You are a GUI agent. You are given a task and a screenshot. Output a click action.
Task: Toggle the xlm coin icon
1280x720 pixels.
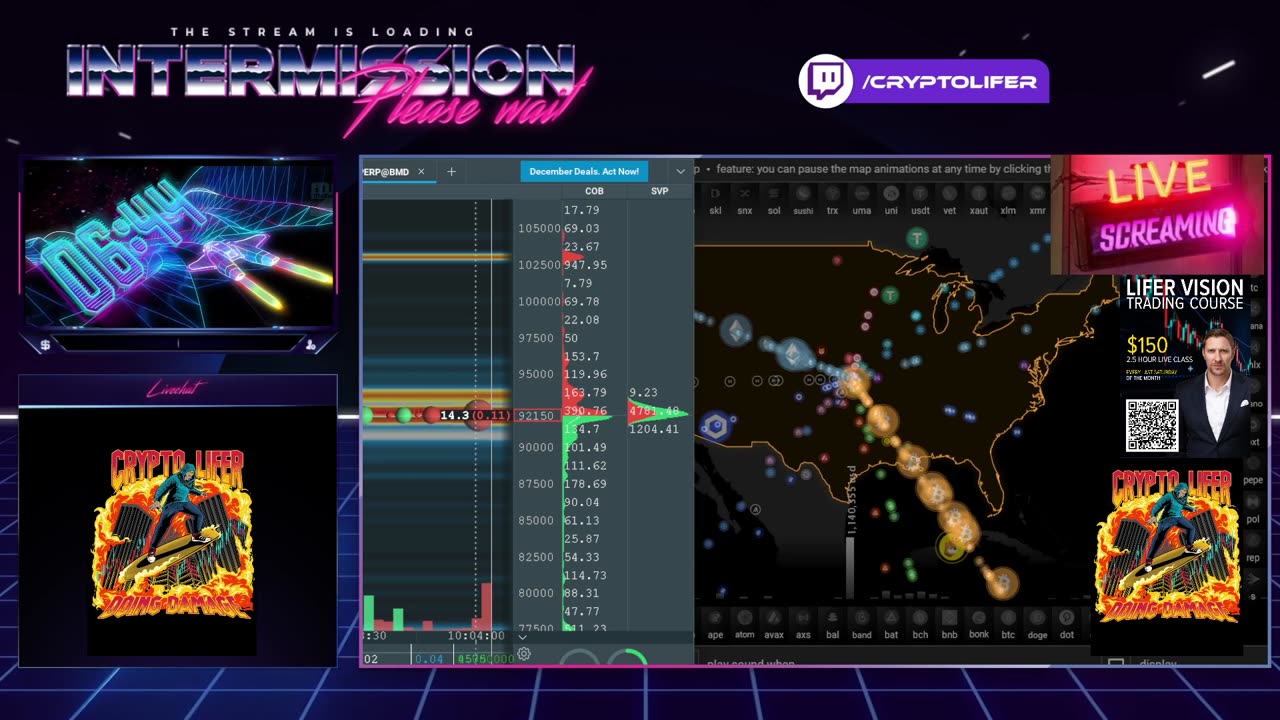click(x=1008, y=194)
